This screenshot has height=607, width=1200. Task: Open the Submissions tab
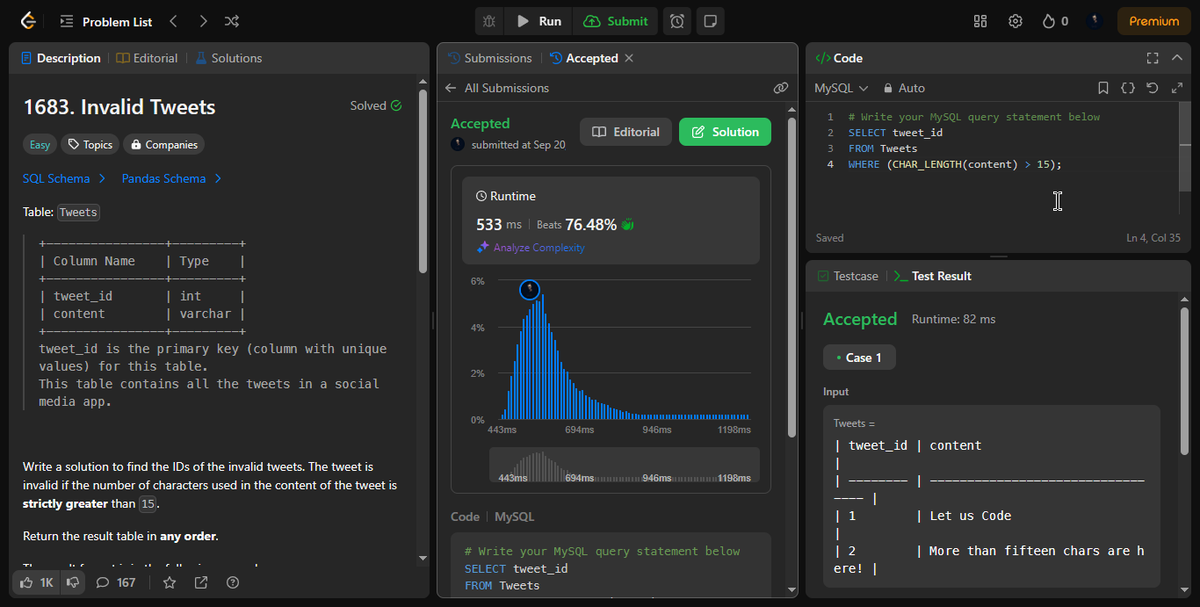[x=490, y=58]
